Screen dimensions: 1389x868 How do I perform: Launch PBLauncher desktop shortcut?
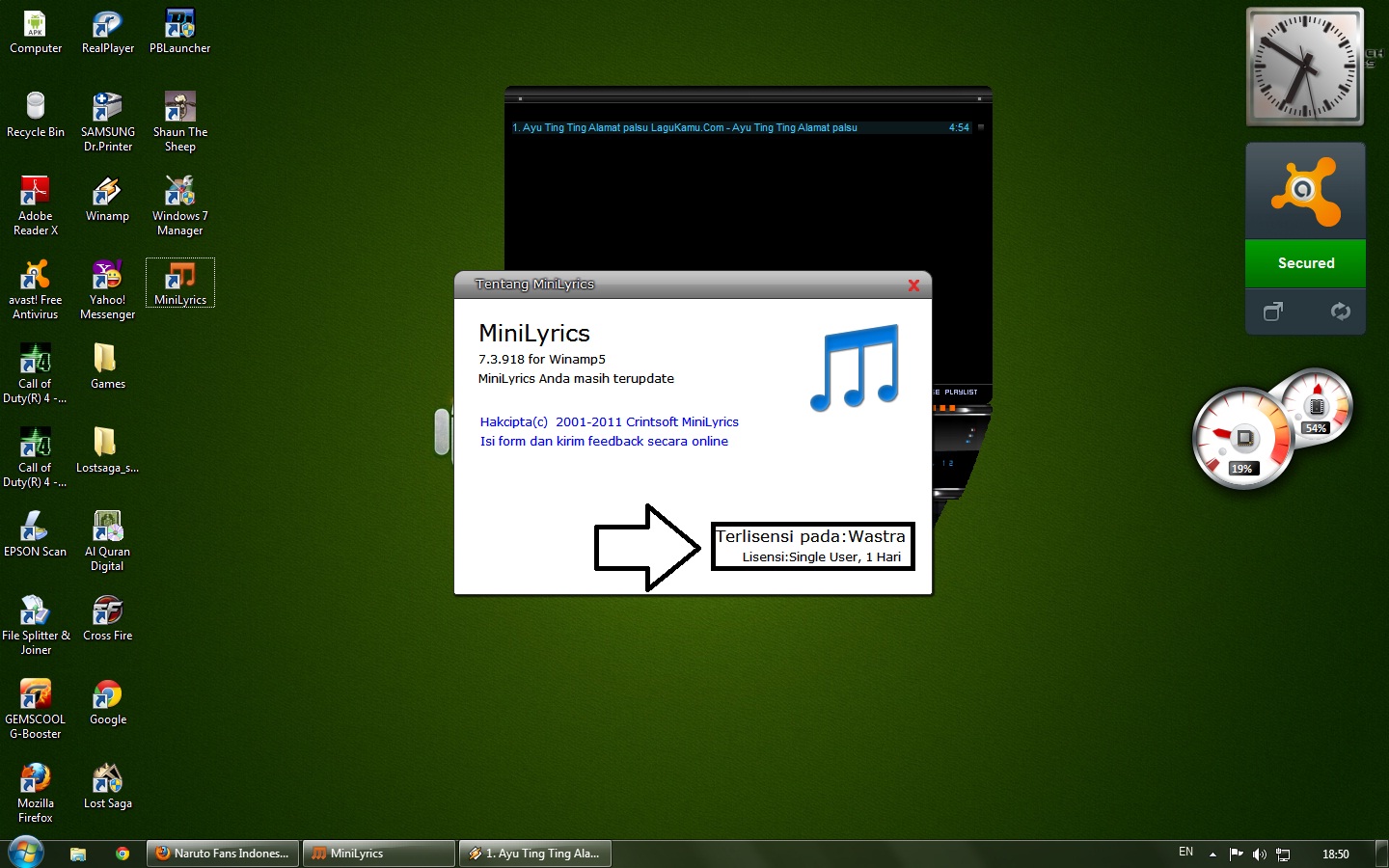pos(179,32)
